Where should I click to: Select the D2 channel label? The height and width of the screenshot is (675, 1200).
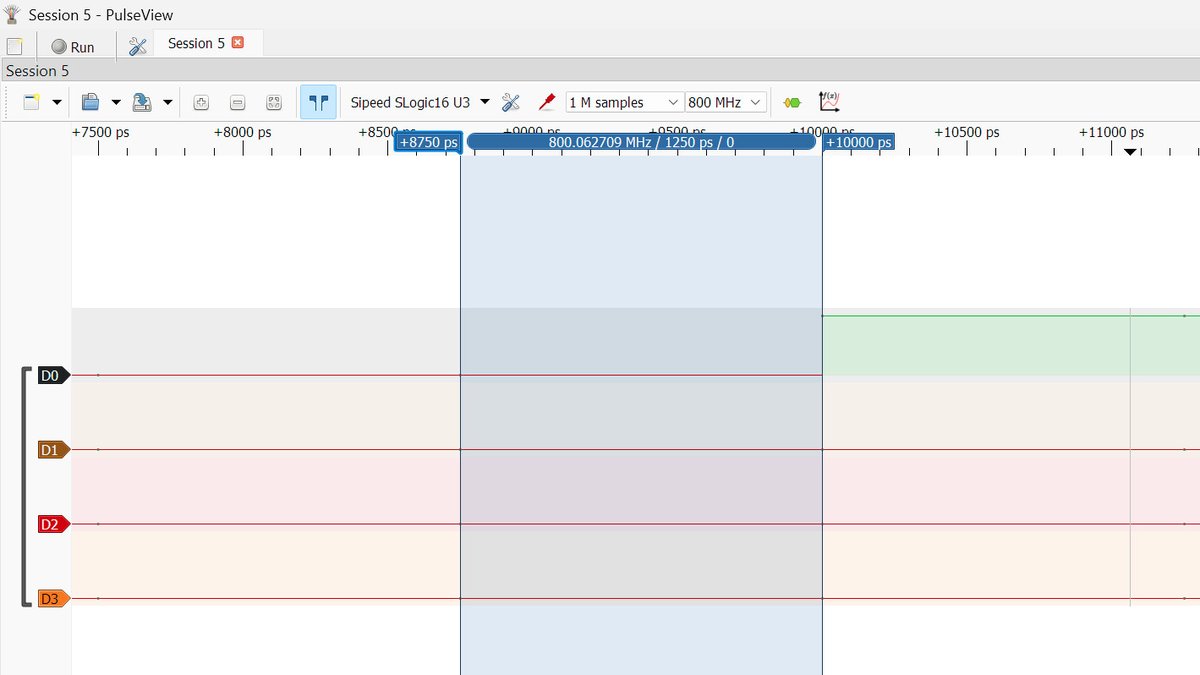pyautogui.click(x=54, y=524)
